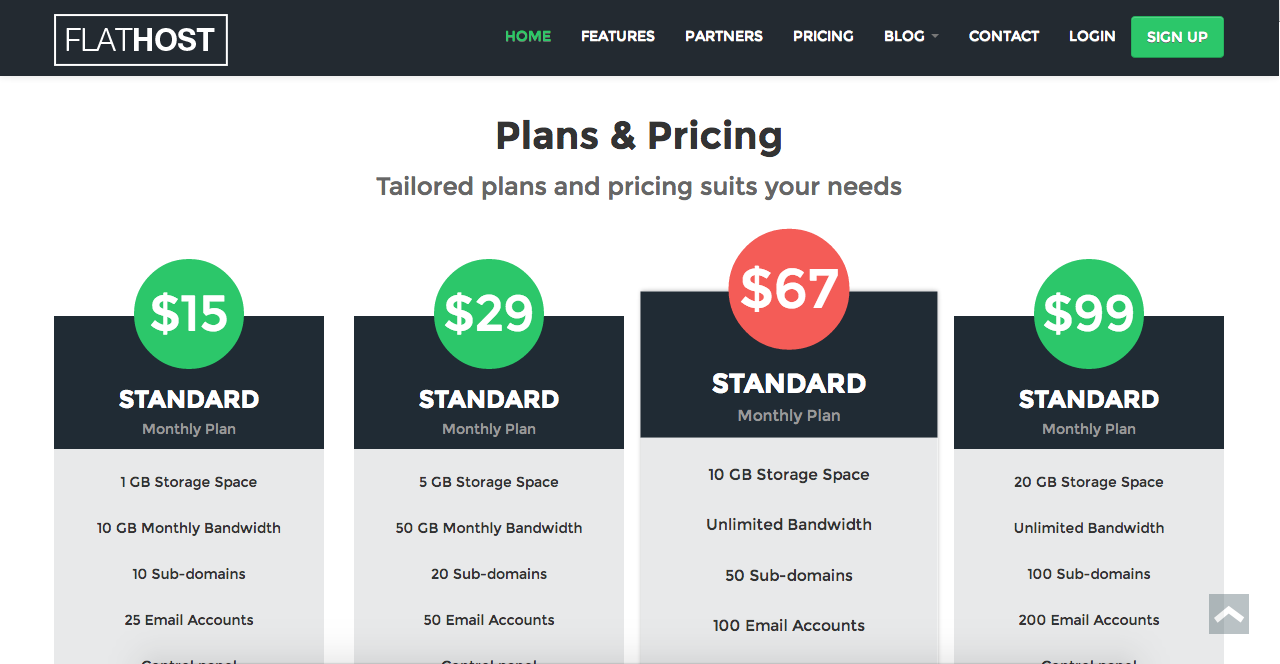1280x664 pixels.
Task: Click the $29 green price circle
Action: coord(489,313)
